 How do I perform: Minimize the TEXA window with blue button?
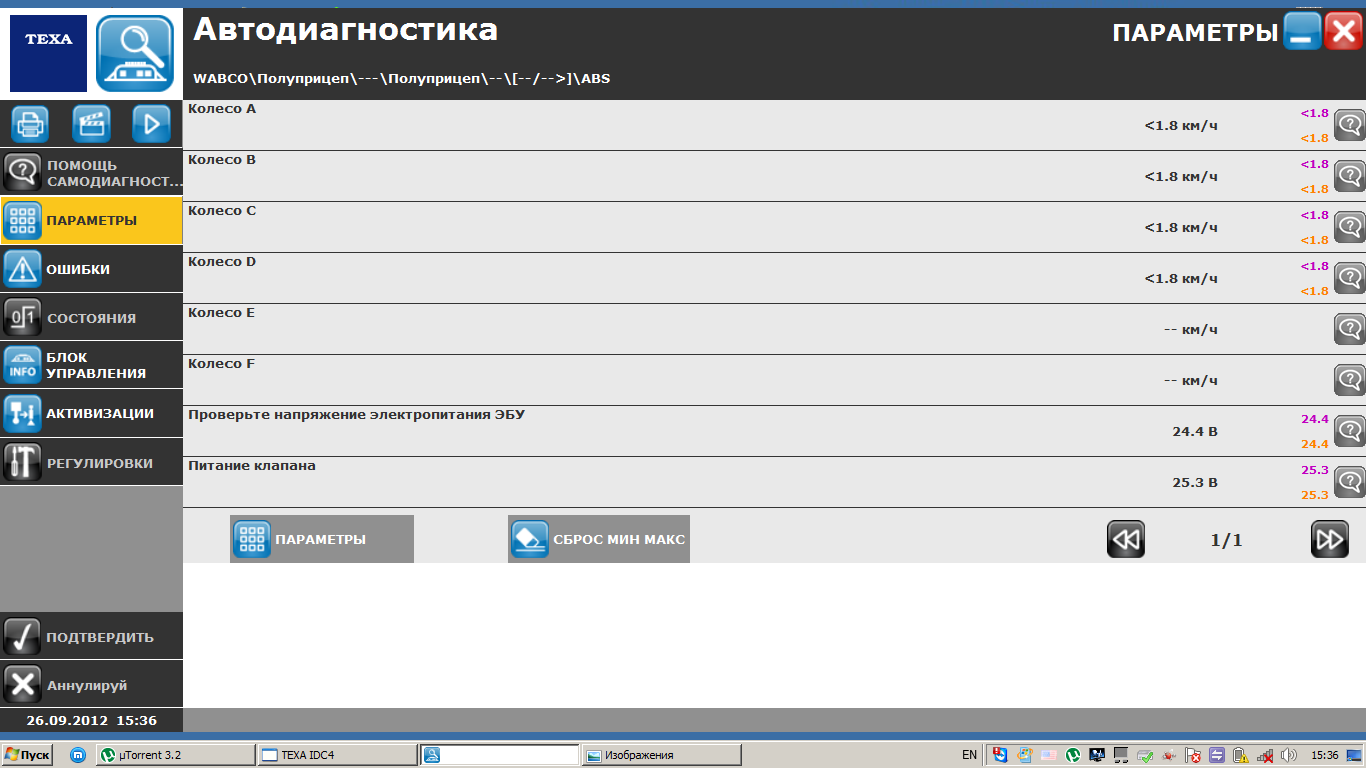coord(1302,31)
